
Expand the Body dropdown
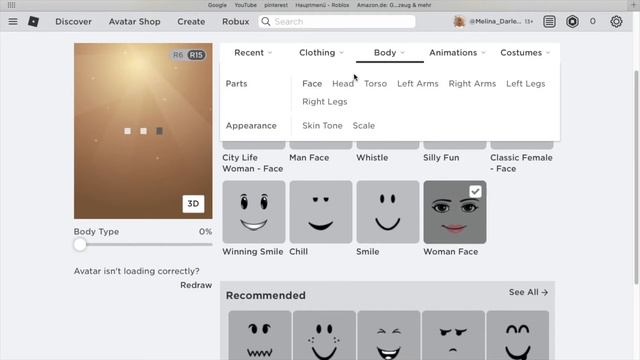(x=389, y=53)
